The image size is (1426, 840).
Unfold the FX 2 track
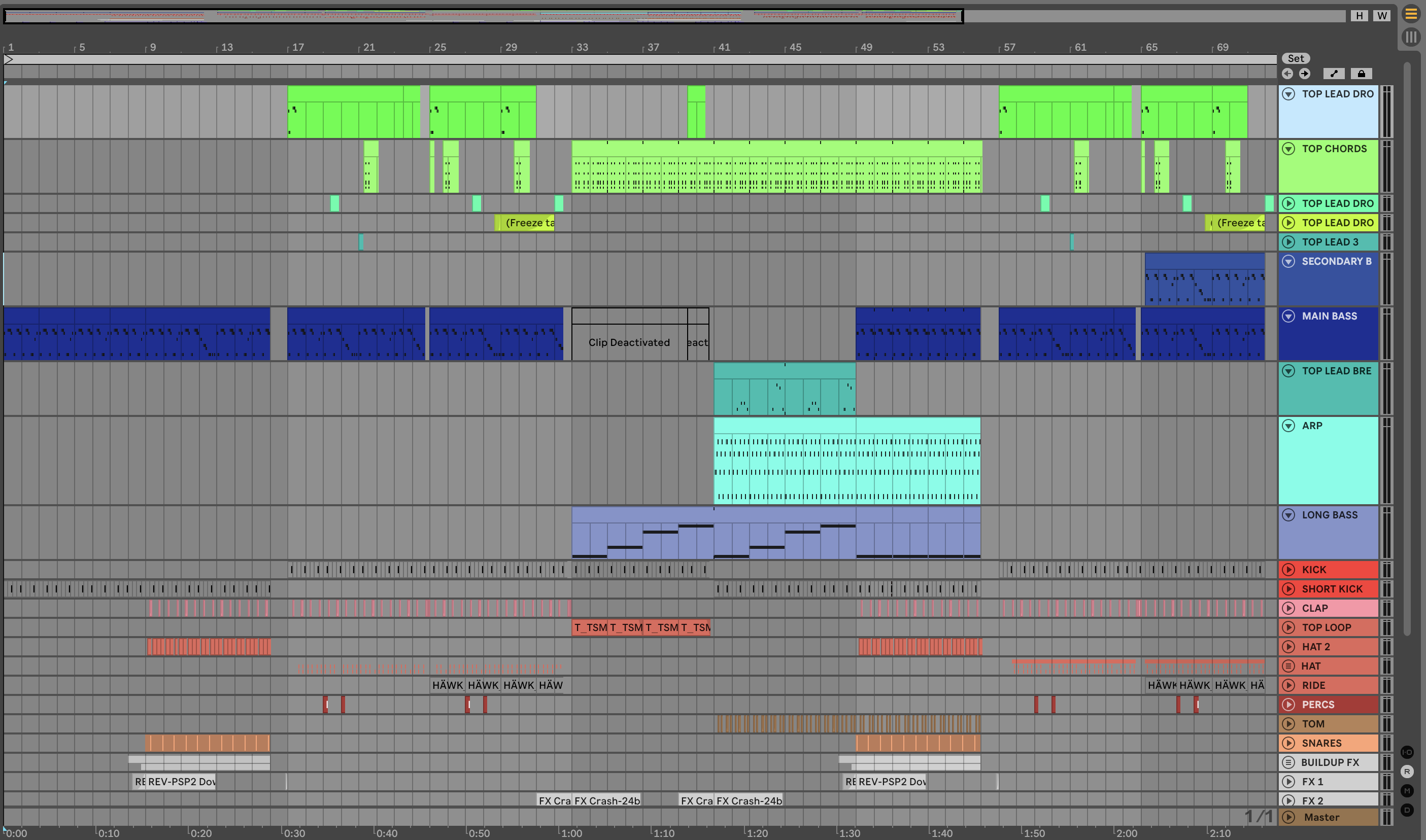[x=1288, y=800]
